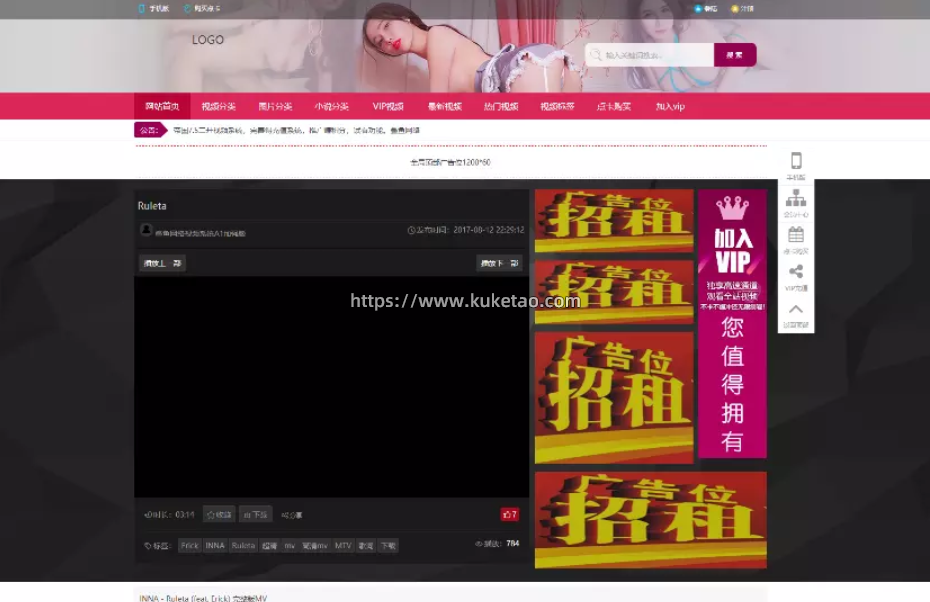Open the 最新视频 nav item
930x602 pixels.
pos(445,106)
